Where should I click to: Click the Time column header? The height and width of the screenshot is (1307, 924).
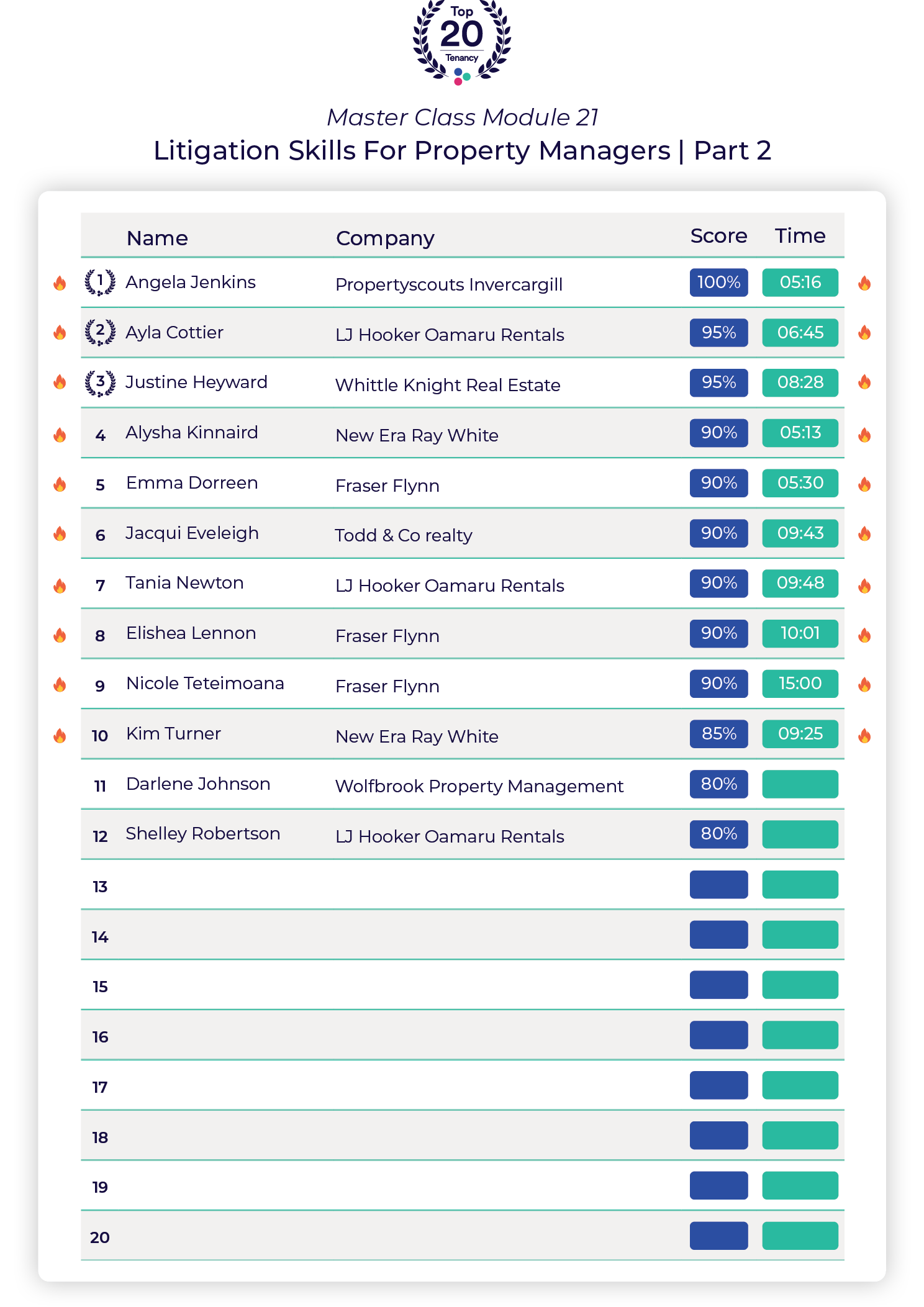click(x=800, y=236)
